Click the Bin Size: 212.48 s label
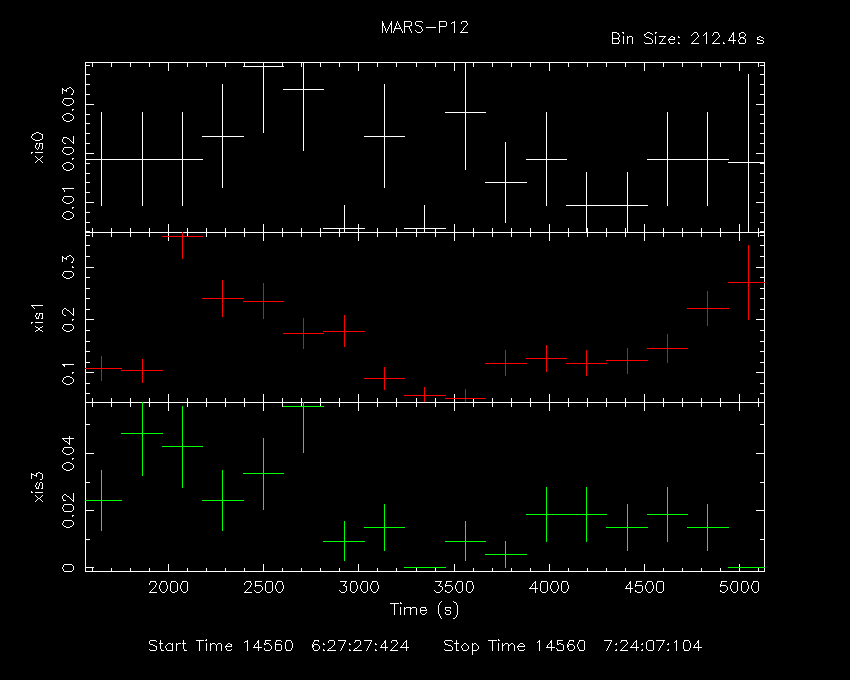Screen dimensions: 850x680 [687, 39]
